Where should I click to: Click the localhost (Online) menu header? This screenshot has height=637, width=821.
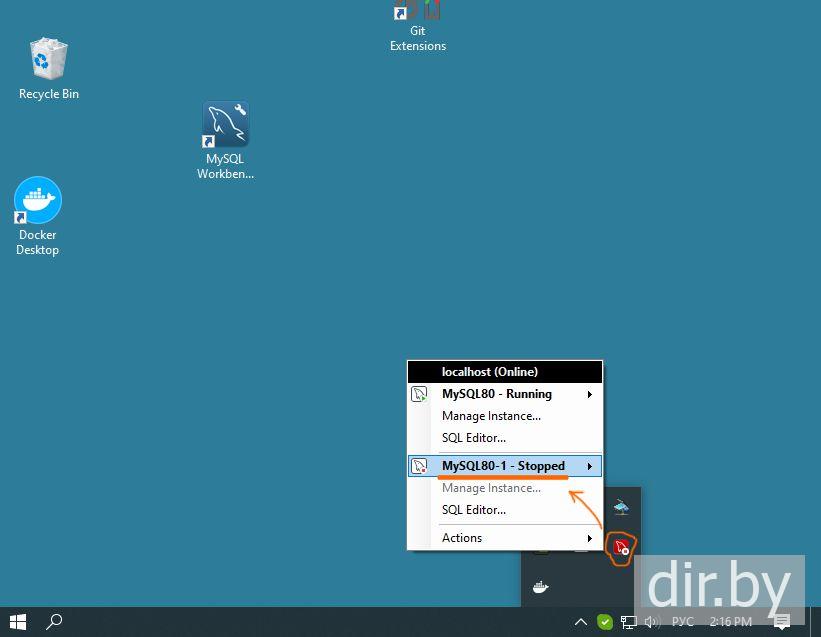coord(505,372)
